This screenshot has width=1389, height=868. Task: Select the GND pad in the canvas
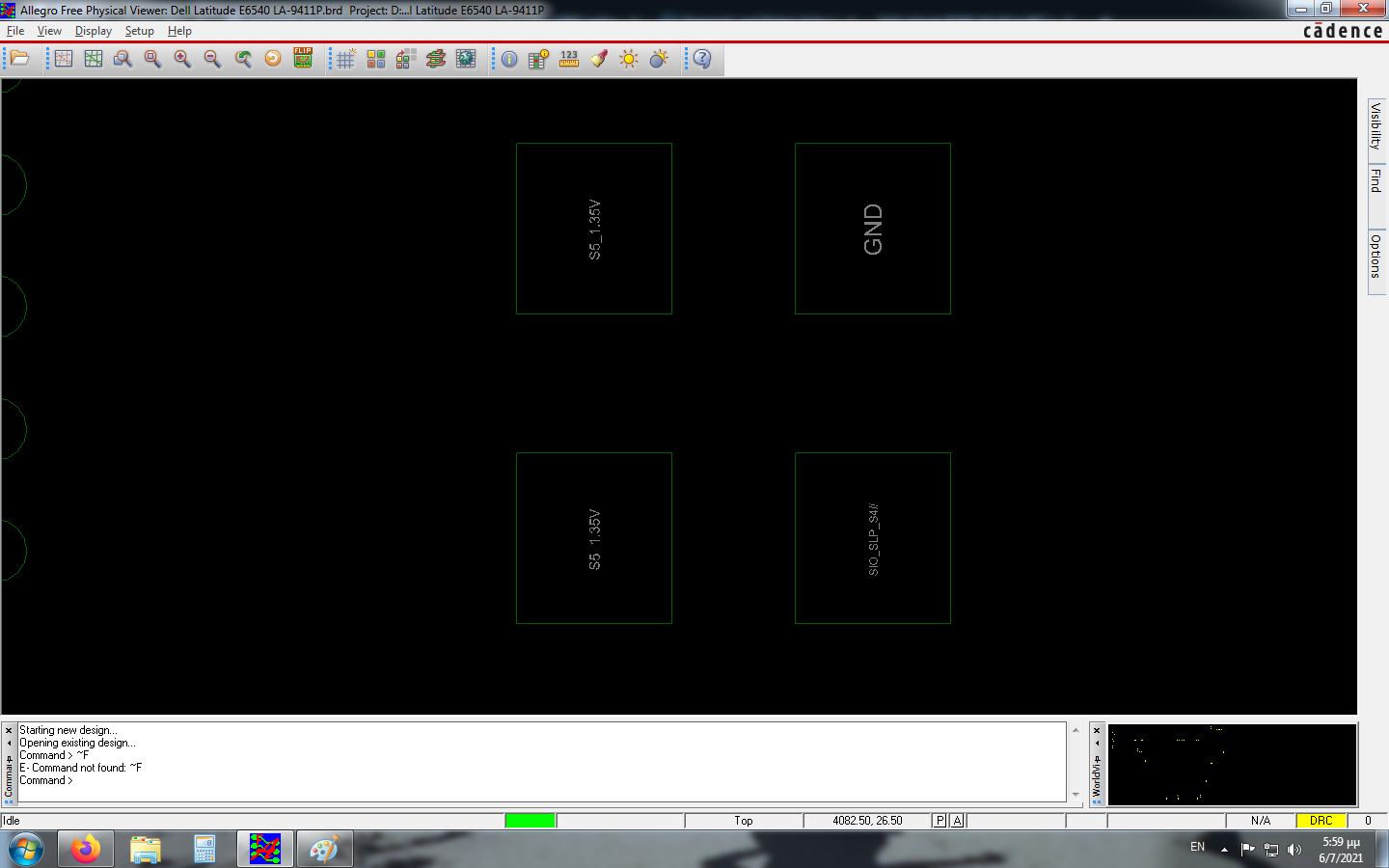[873, 229]
